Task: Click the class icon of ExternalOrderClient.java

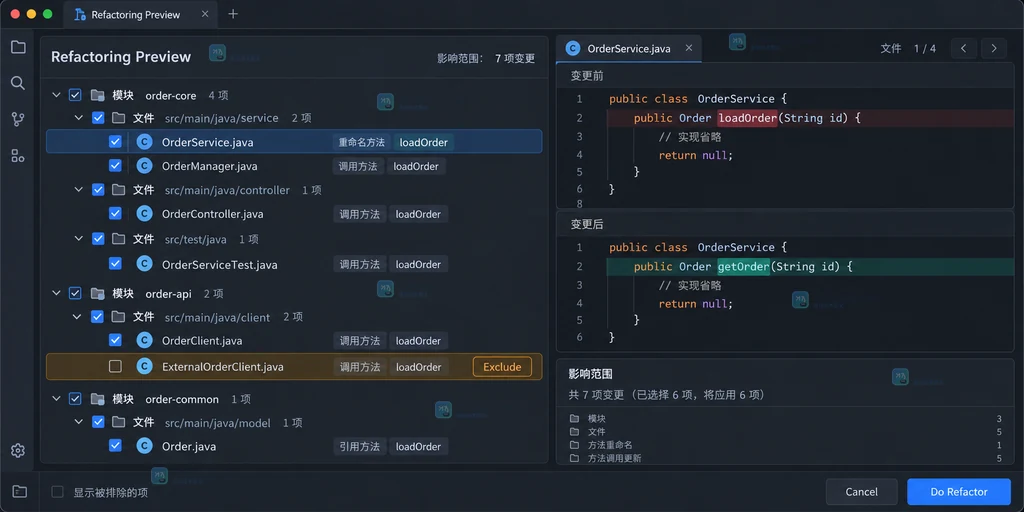Action: pos(144,366)
